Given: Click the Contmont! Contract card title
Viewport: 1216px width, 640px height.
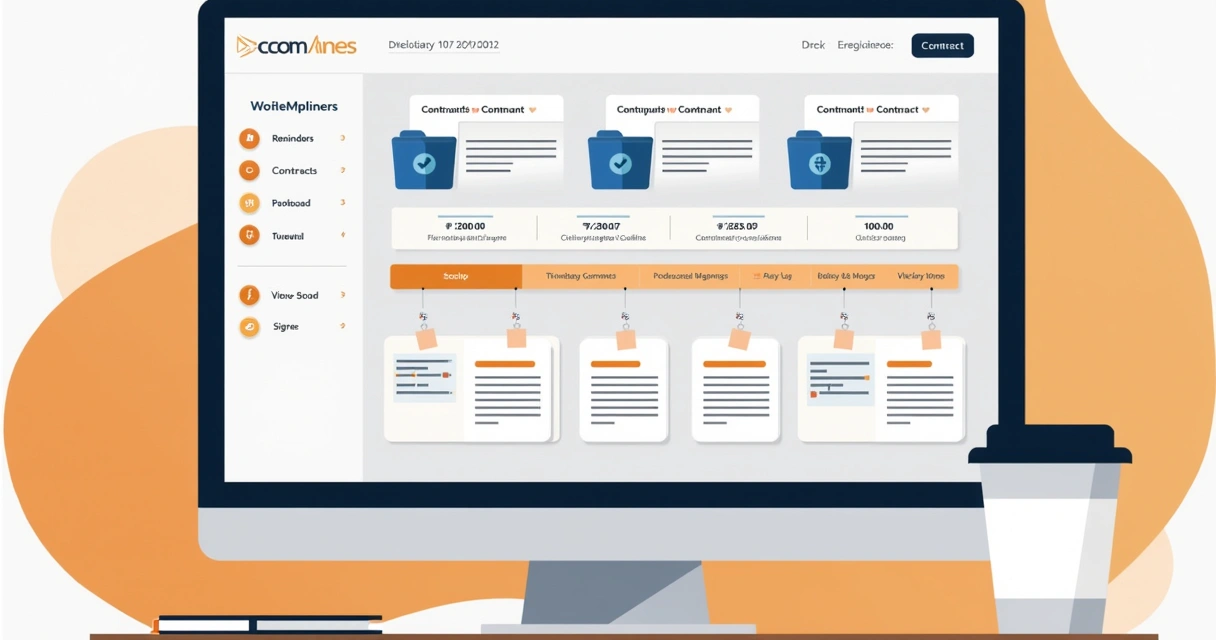Looking at the screenshot, I should (x=867, y=110).
